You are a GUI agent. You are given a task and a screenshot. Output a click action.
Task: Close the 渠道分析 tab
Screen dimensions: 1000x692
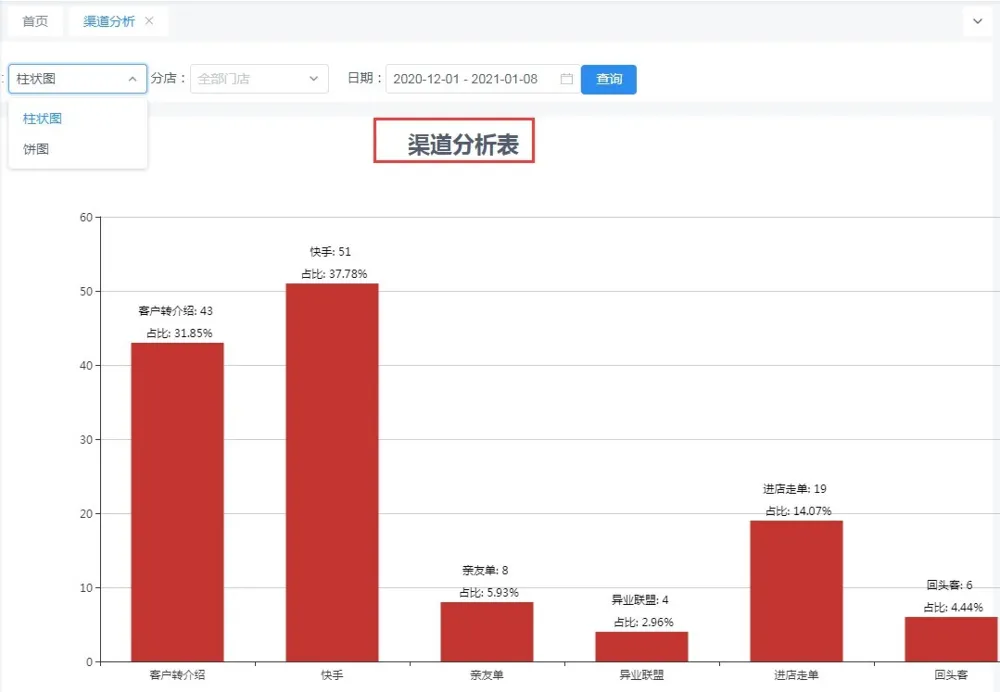[149, 21]
